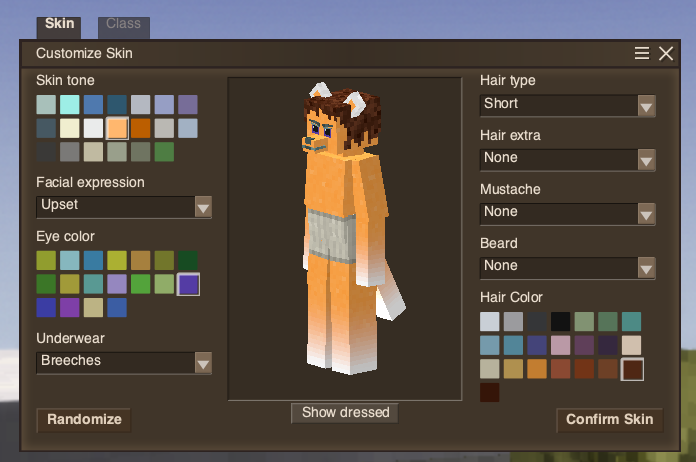Screen dimensions: 696x462
Task: Select the black hair color swatch
Action: point(560,321)
